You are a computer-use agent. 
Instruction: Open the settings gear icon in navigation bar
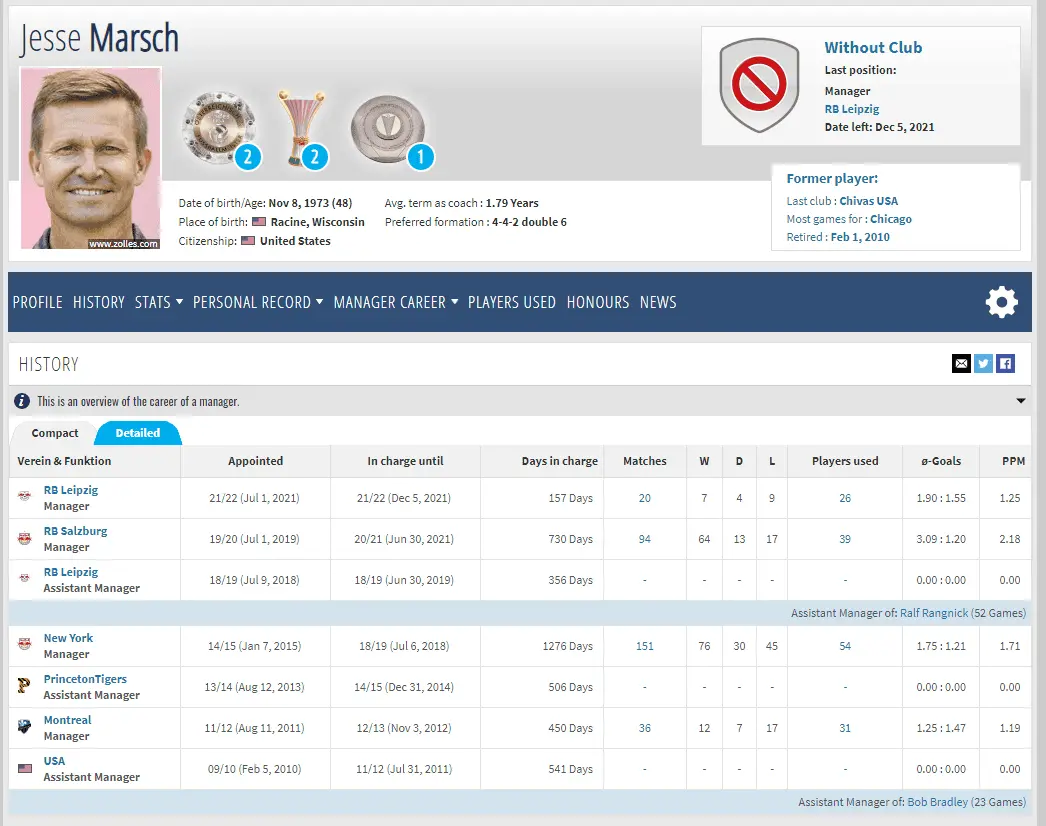[x=1001, y=302]
